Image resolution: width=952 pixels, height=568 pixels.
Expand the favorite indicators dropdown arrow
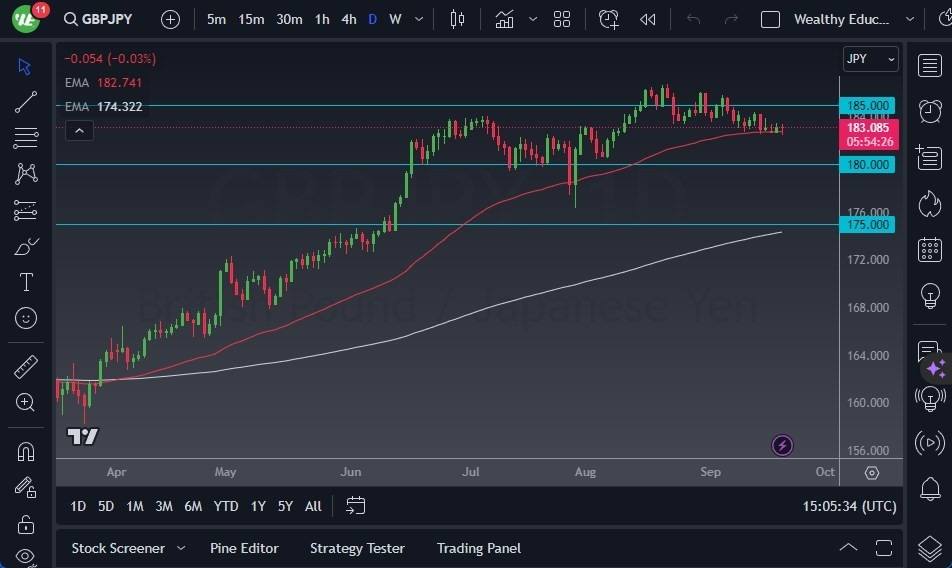pyautogui.click(x=533, y=19)
